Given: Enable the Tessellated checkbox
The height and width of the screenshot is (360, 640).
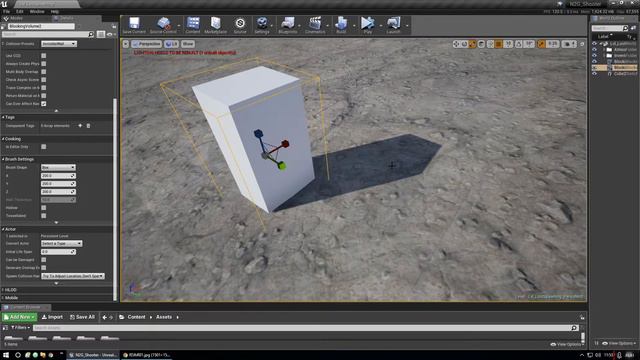Looking at the screenshot, I should [x=44, y=216].
